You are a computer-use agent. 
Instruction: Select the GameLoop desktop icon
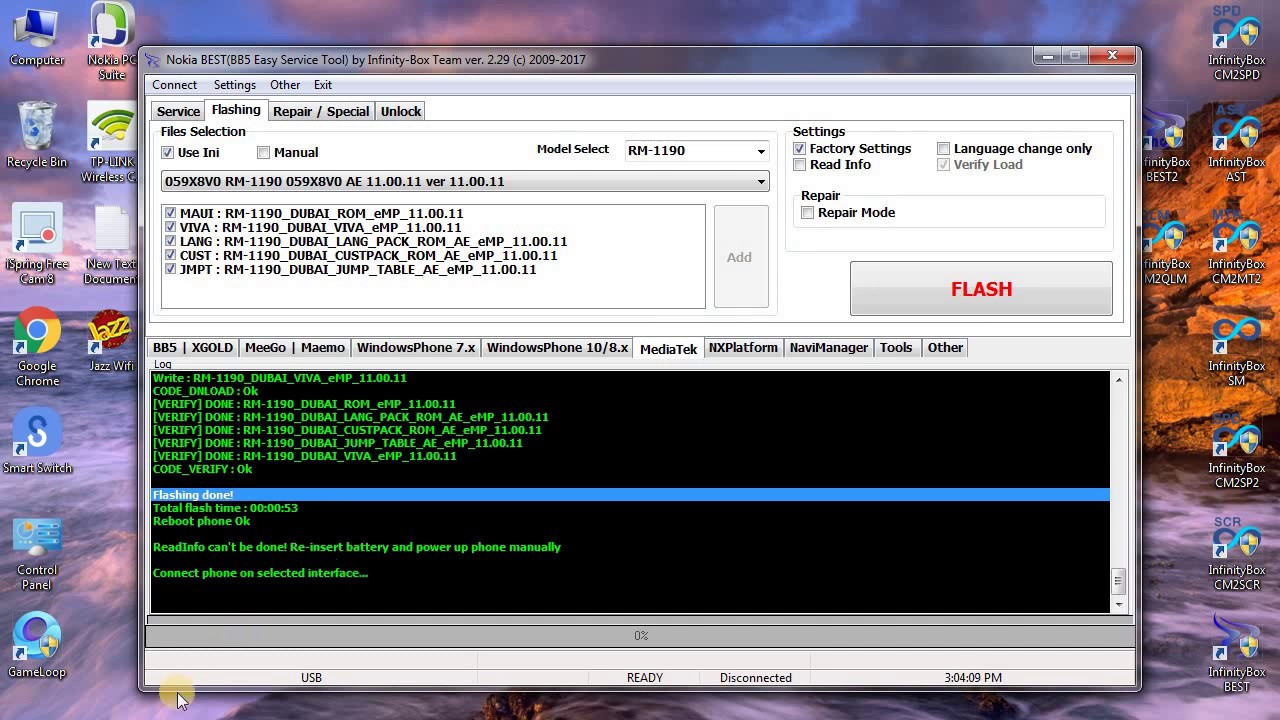(x=37, y=646)
